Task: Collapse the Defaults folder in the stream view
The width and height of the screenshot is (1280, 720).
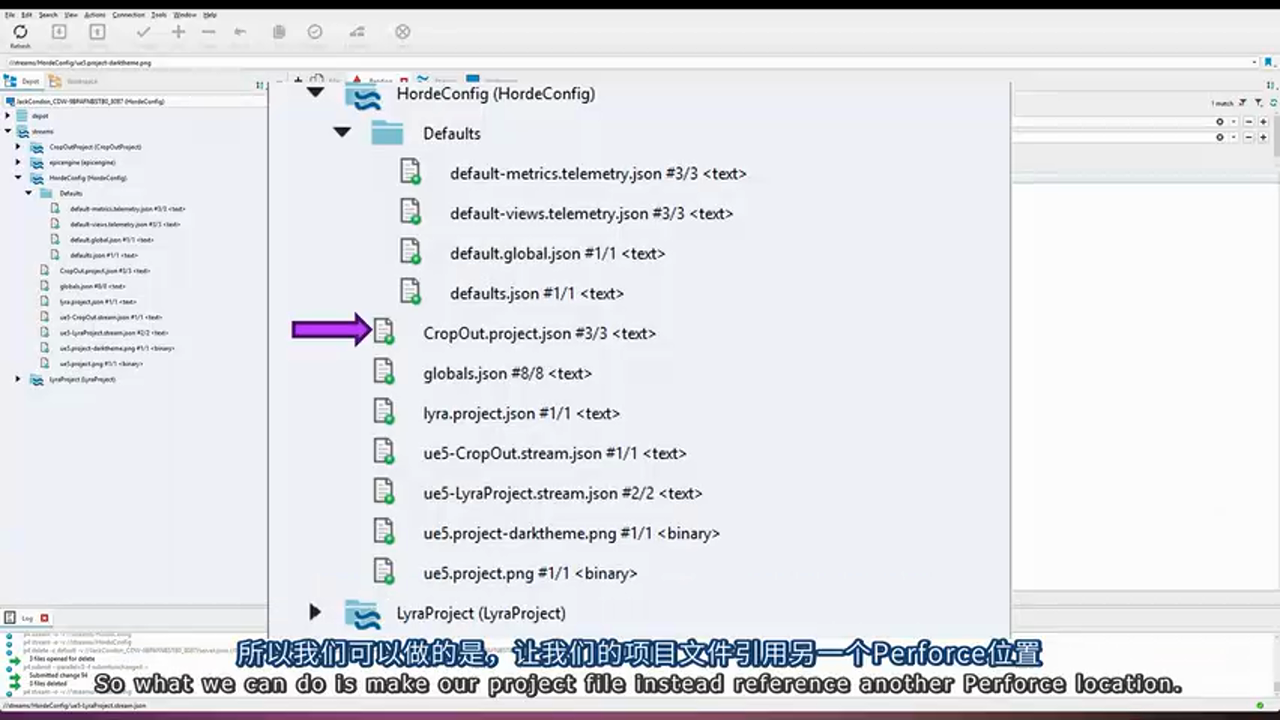Action: pos(342,132)
